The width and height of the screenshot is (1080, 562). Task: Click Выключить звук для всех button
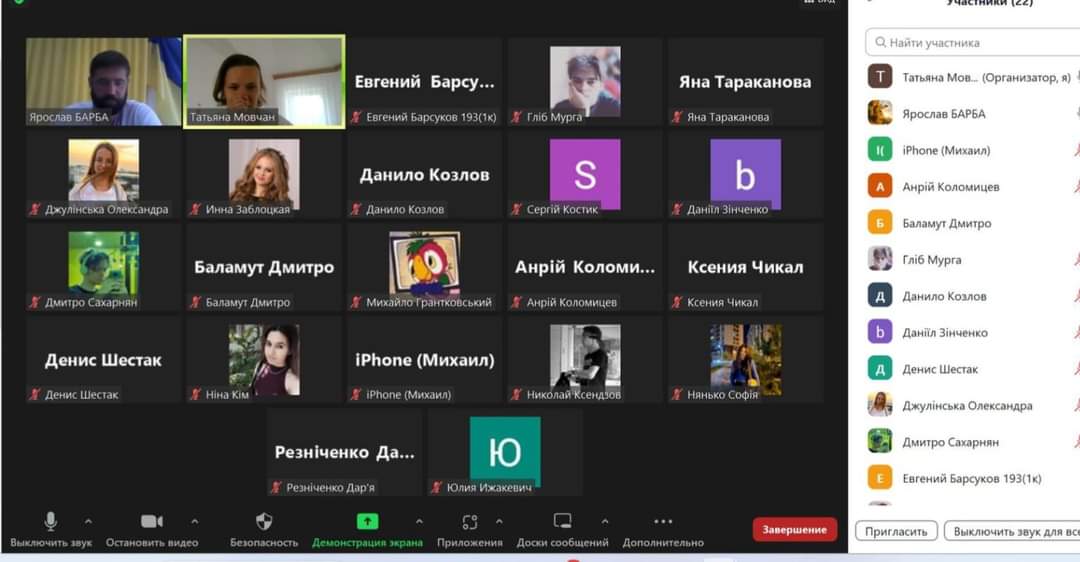pos(1012,531)
